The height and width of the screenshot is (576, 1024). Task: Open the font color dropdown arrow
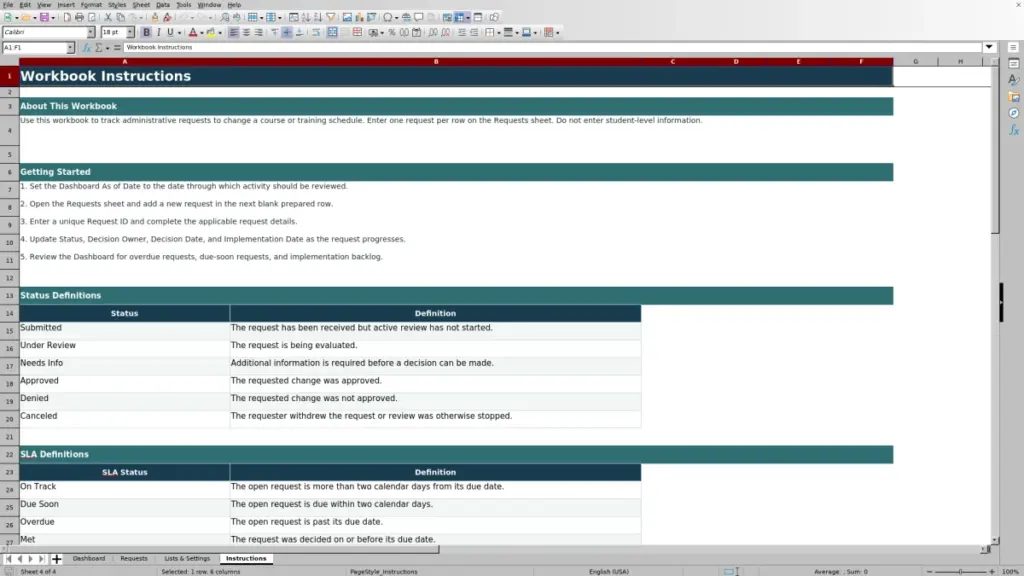[x=201, y=33]
